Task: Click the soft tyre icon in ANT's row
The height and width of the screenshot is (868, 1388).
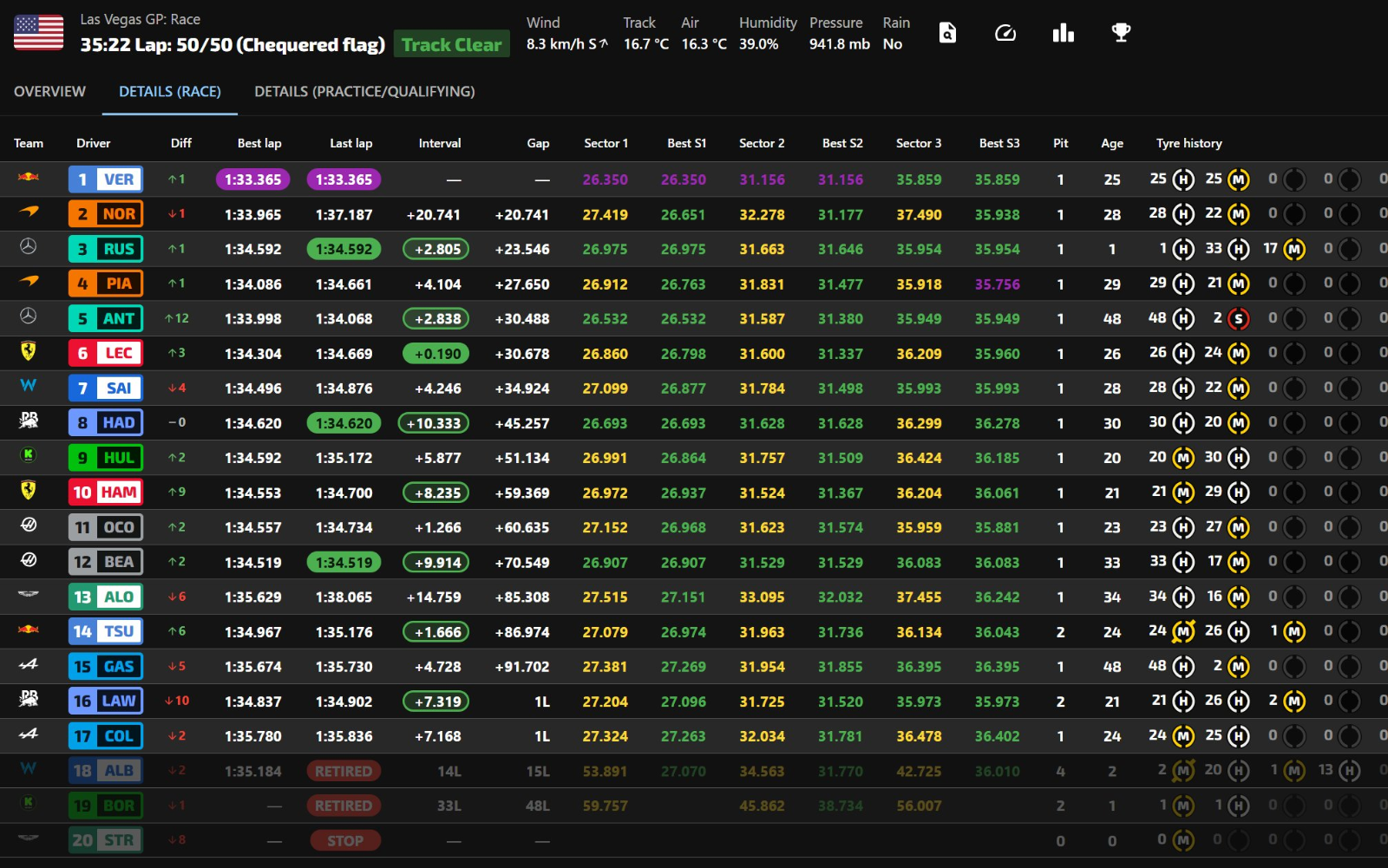Action: 1239,319
